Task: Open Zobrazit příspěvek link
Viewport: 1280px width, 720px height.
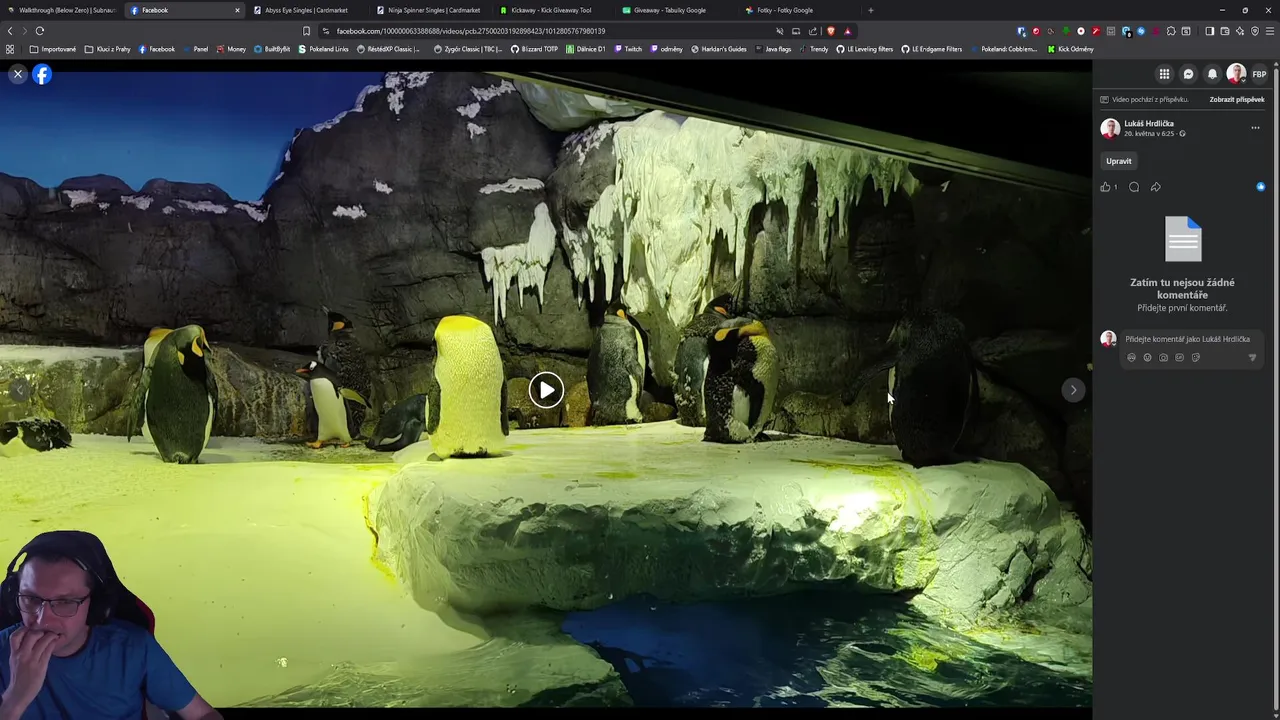Action: click(x=1237, y=99)
